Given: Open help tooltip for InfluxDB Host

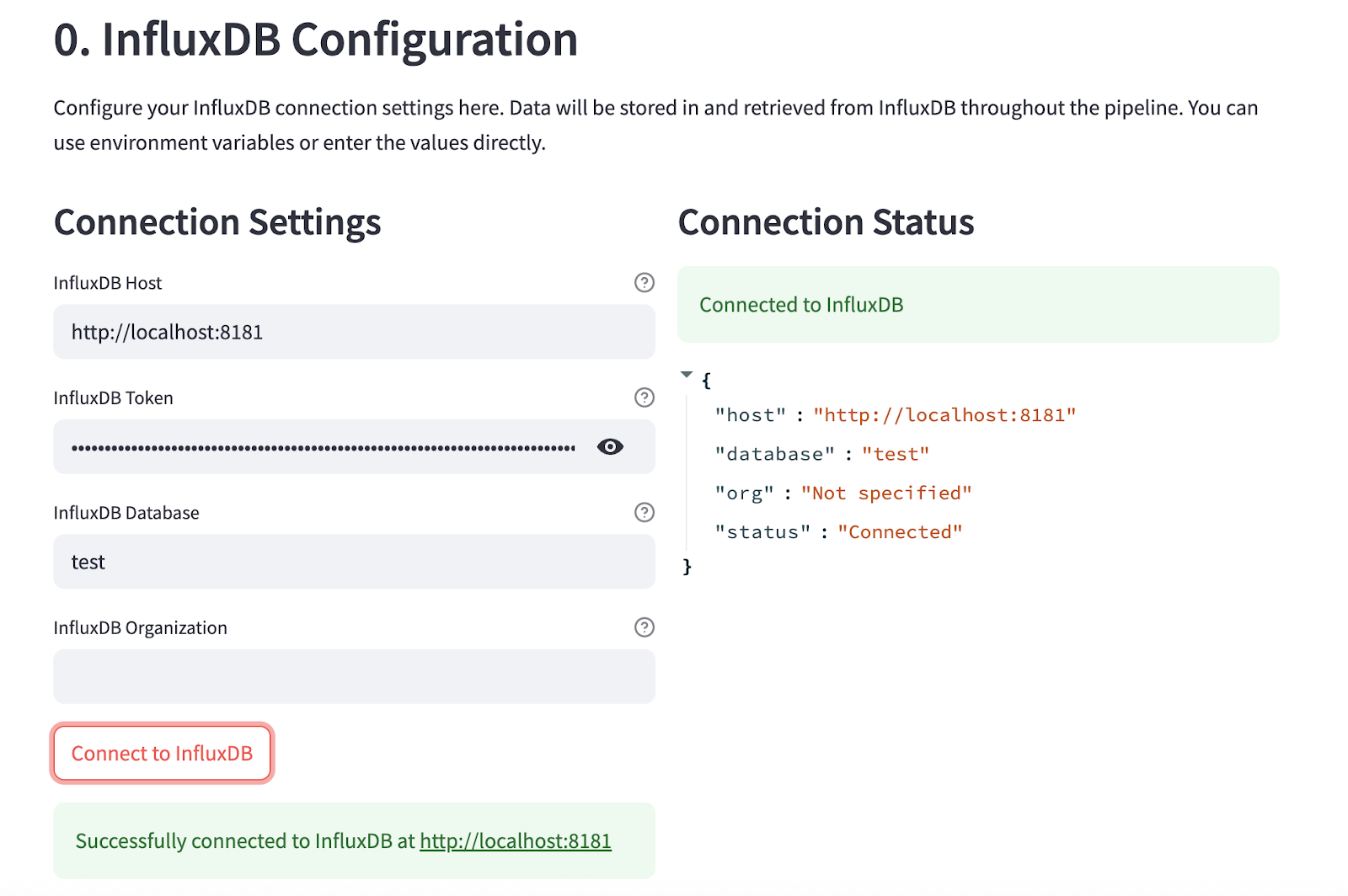Looking at the screenshot, I should click(645, 283).
